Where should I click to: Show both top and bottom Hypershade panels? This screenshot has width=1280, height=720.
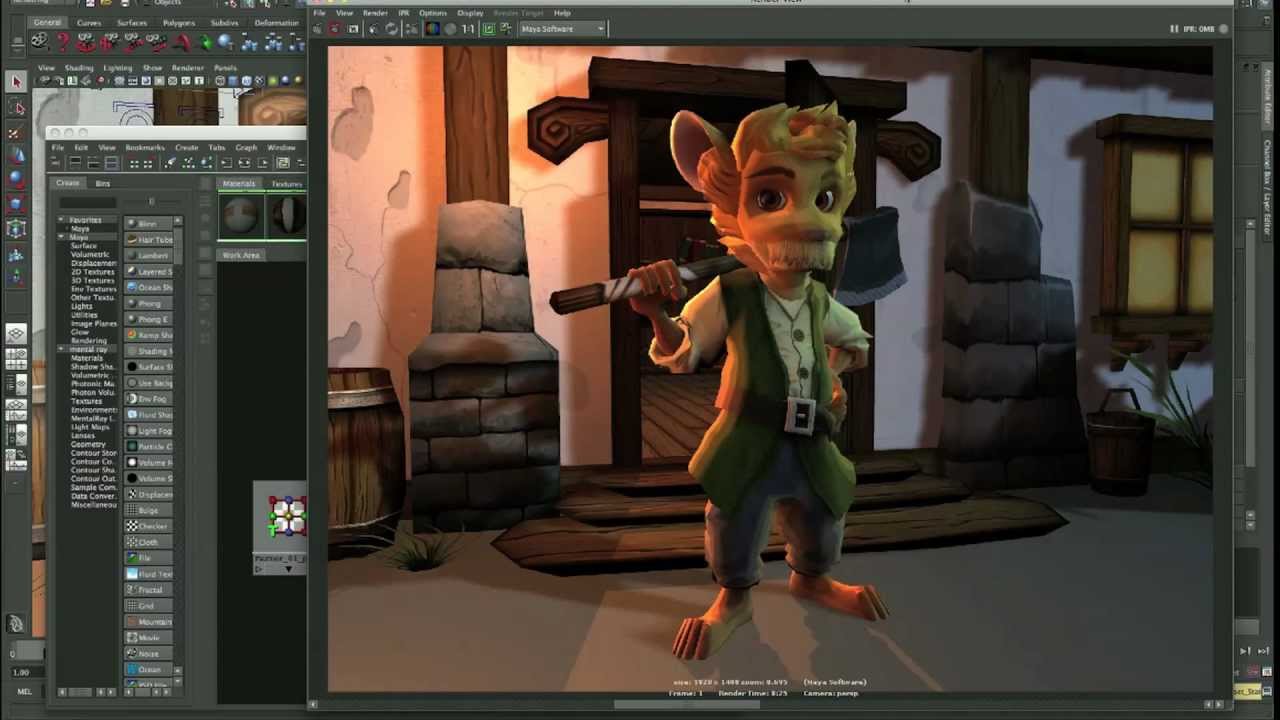(x=112, y=162)
